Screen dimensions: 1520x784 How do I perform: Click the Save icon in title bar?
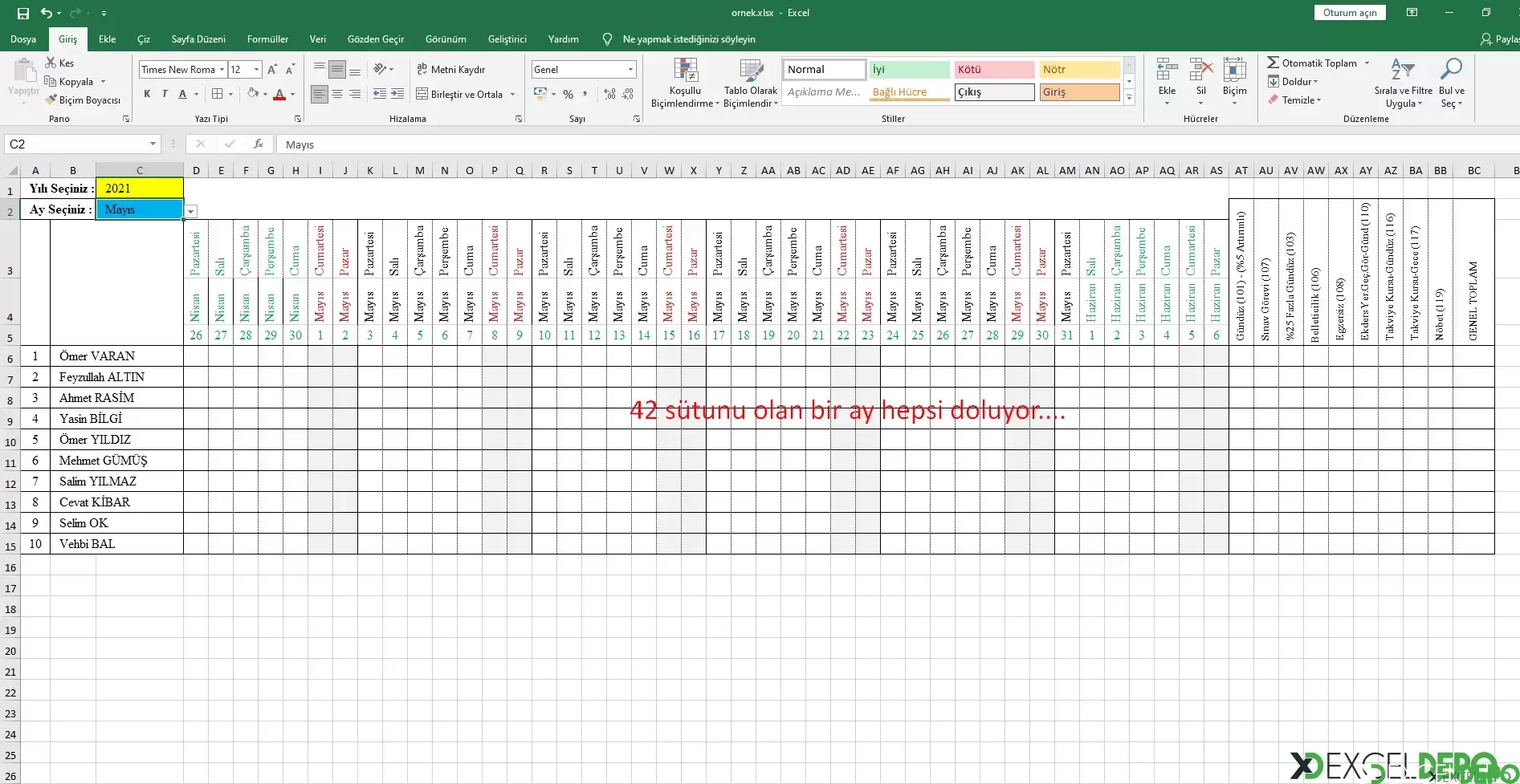pyautogui.click(x=22, y=13)
